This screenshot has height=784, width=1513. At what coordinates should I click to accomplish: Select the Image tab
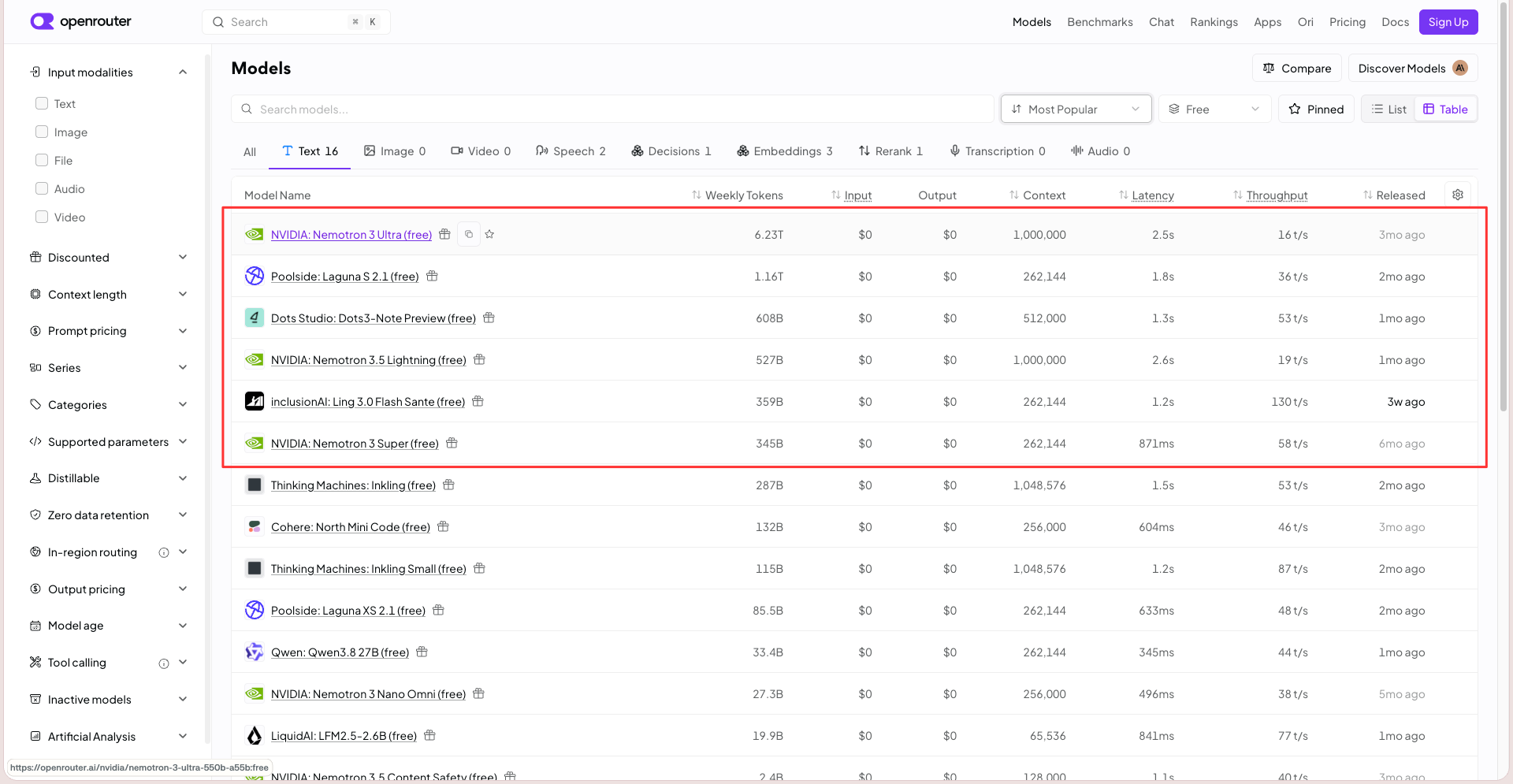coord(395,151)
